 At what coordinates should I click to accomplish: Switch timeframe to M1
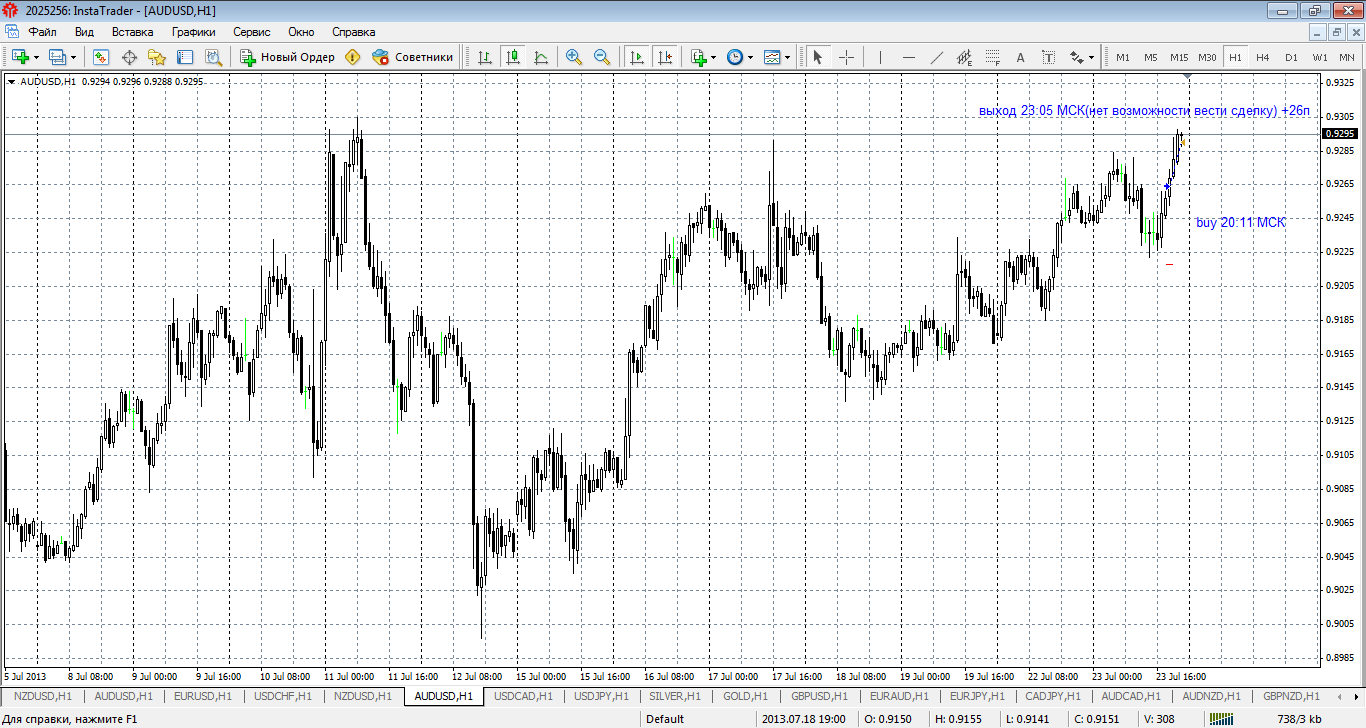(x=1123, y=57)
